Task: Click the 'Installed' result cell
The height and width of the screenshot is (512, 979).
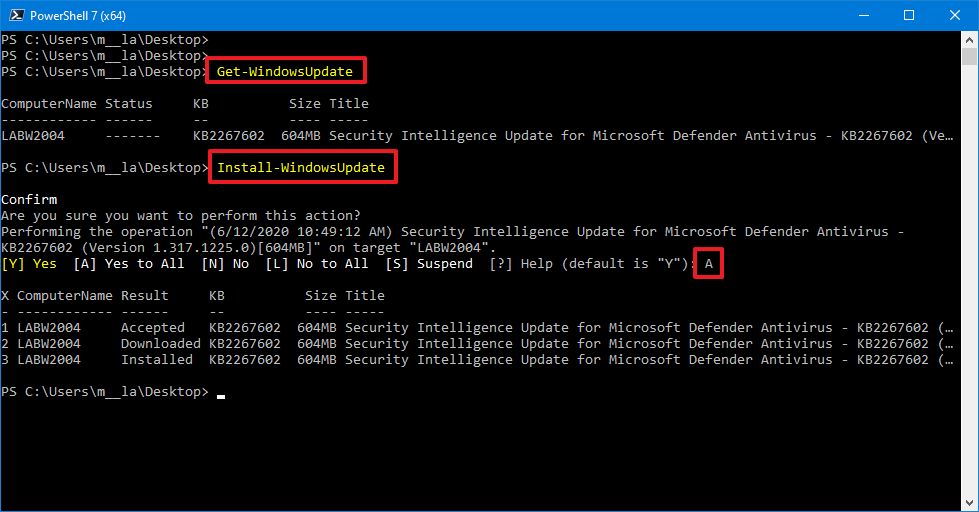Action: (157, 359)
